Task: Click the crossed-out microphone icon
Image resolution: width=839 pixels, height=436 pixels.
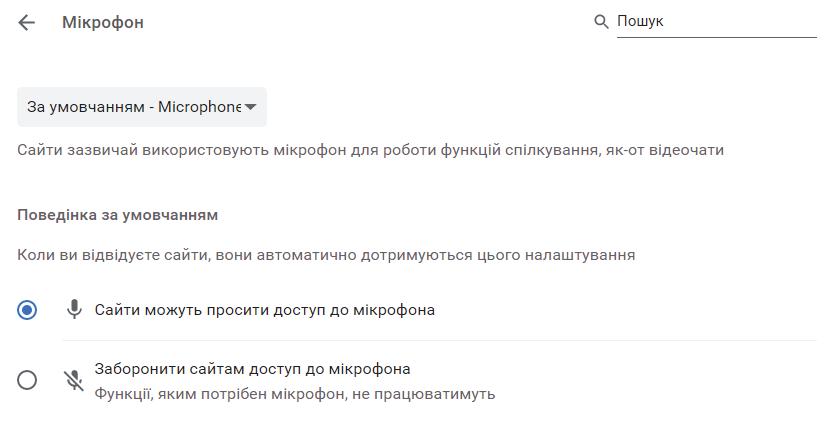Action: click(x=74, y=380)
